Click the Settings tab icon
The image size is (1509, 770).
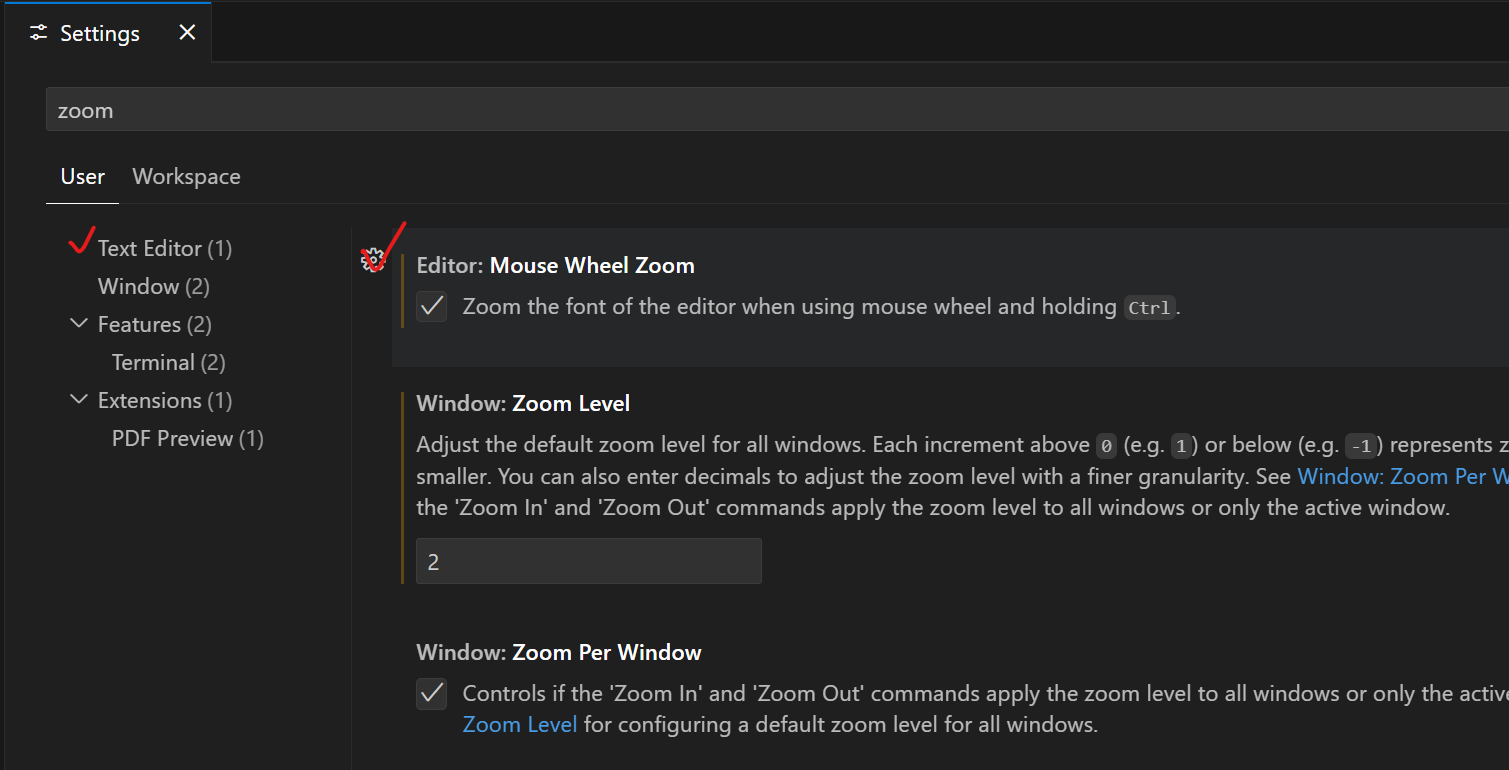38,33
